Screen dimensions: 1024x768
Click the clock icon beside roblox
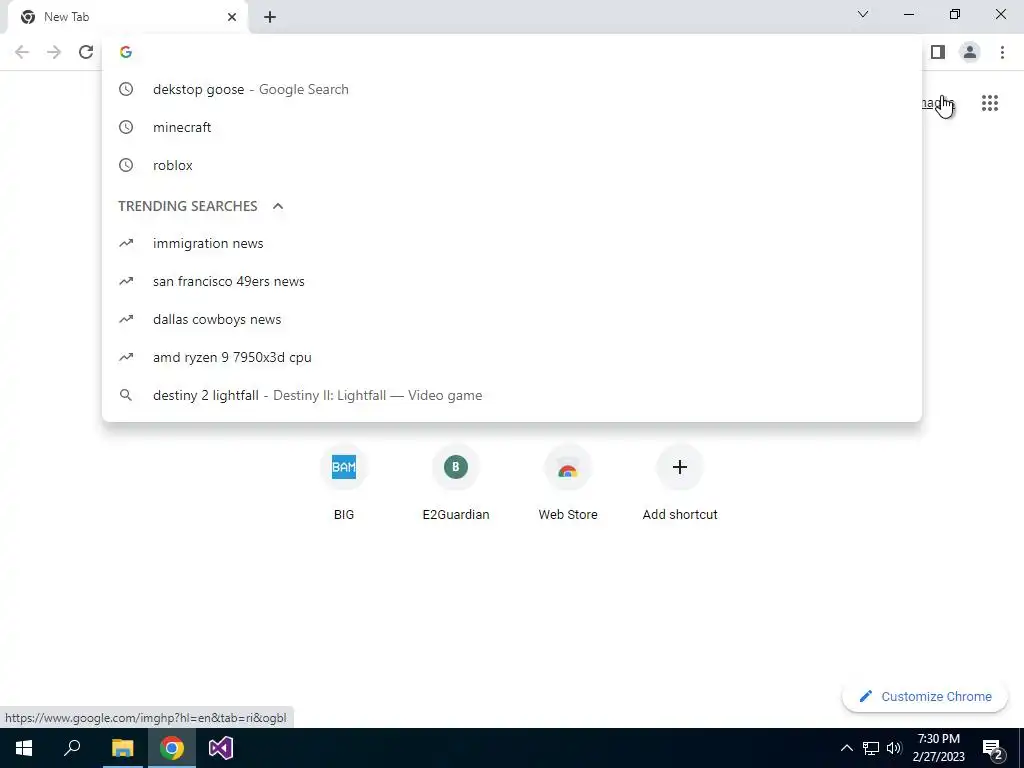click(x=126, y=165)
